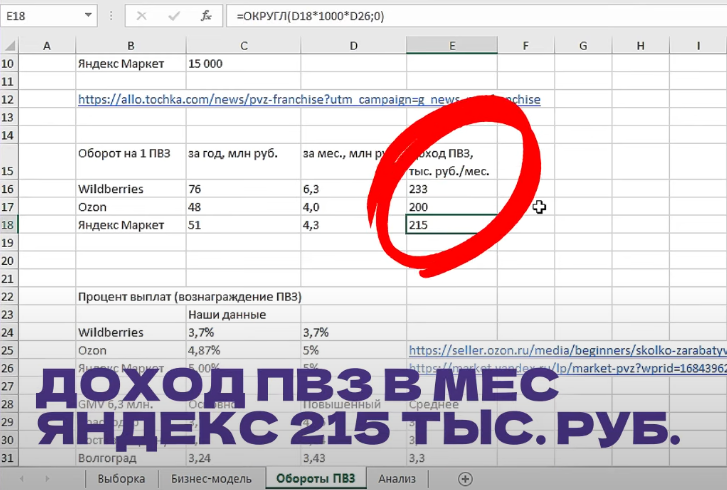Select column G header
The image size is (727, 490).
(x=583, y=45)
